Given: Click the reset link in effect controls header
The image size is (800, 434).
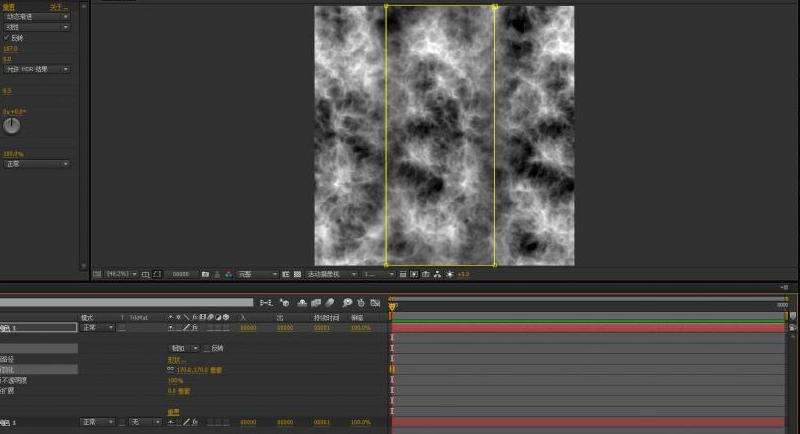Looking at the screenshot, I should (x=11, y=6).
